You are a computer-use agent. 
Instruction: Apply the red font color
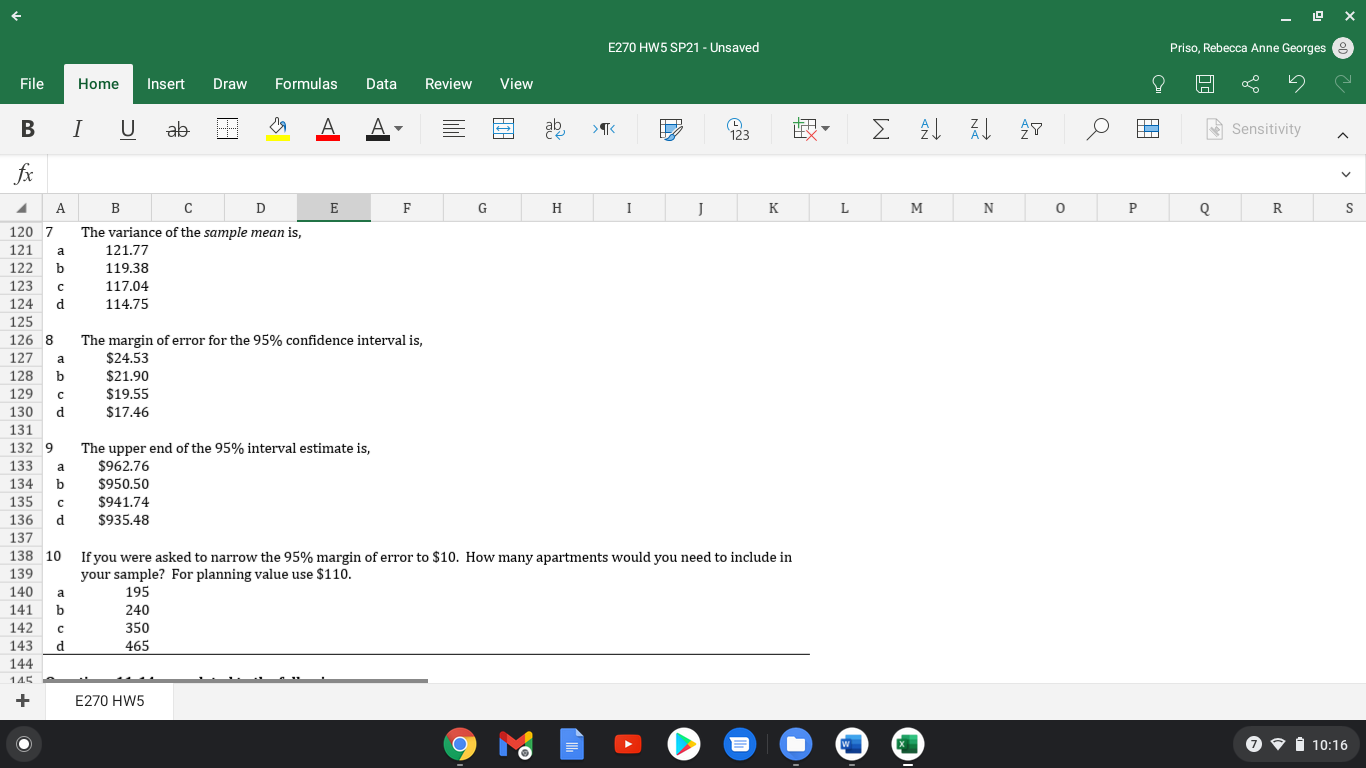tap(327, 129)
